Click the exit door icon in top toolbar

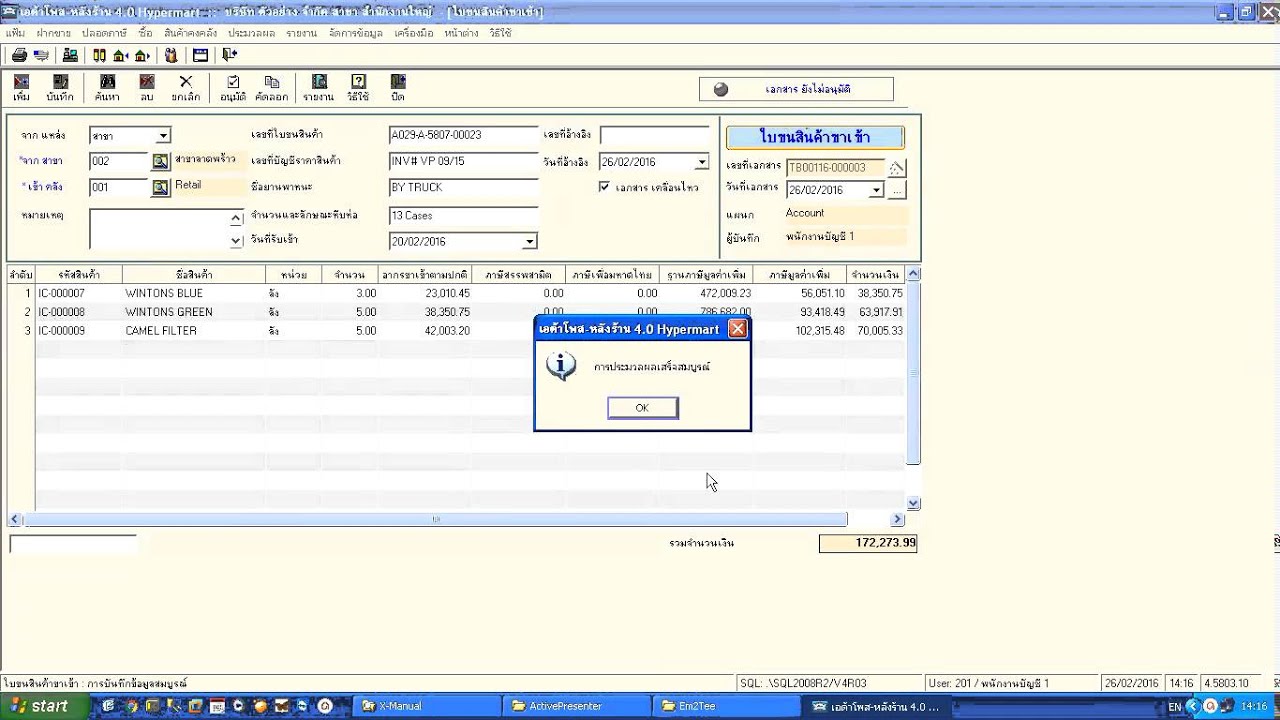point(230,55)
